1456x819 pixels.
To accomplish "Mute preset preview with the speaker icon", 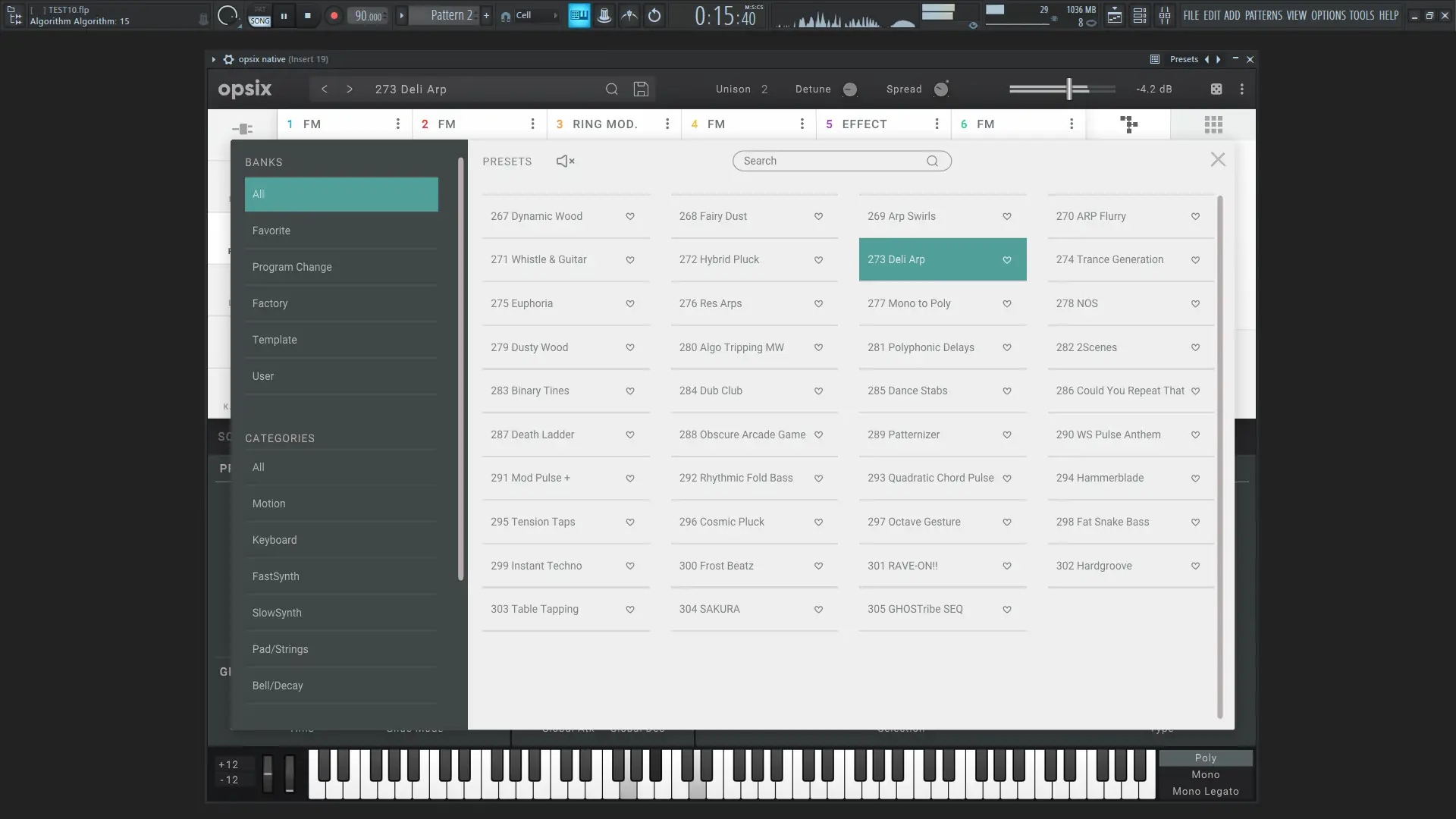I will point(565,161).
